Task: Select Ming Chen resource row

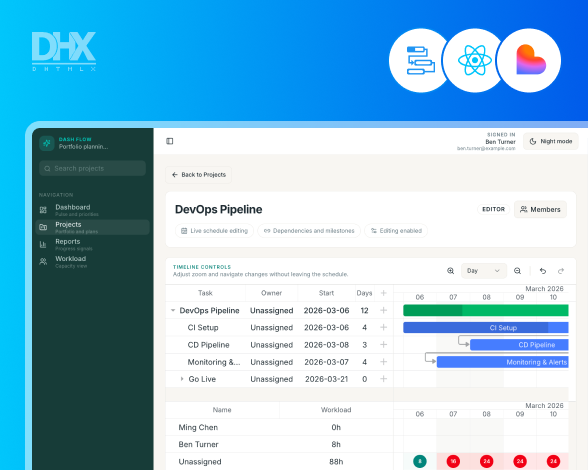Action: [279, 427]
